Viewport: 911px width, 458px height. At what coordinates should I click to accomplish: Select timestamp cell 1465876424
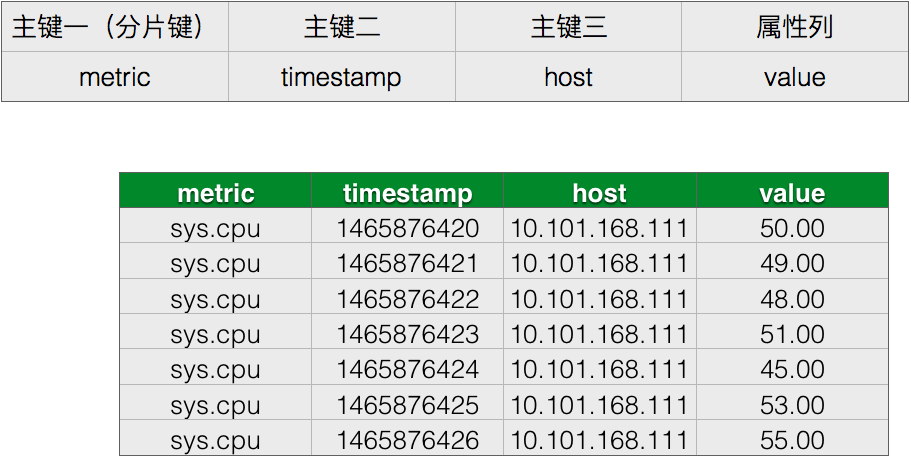[x=407, y=367]
